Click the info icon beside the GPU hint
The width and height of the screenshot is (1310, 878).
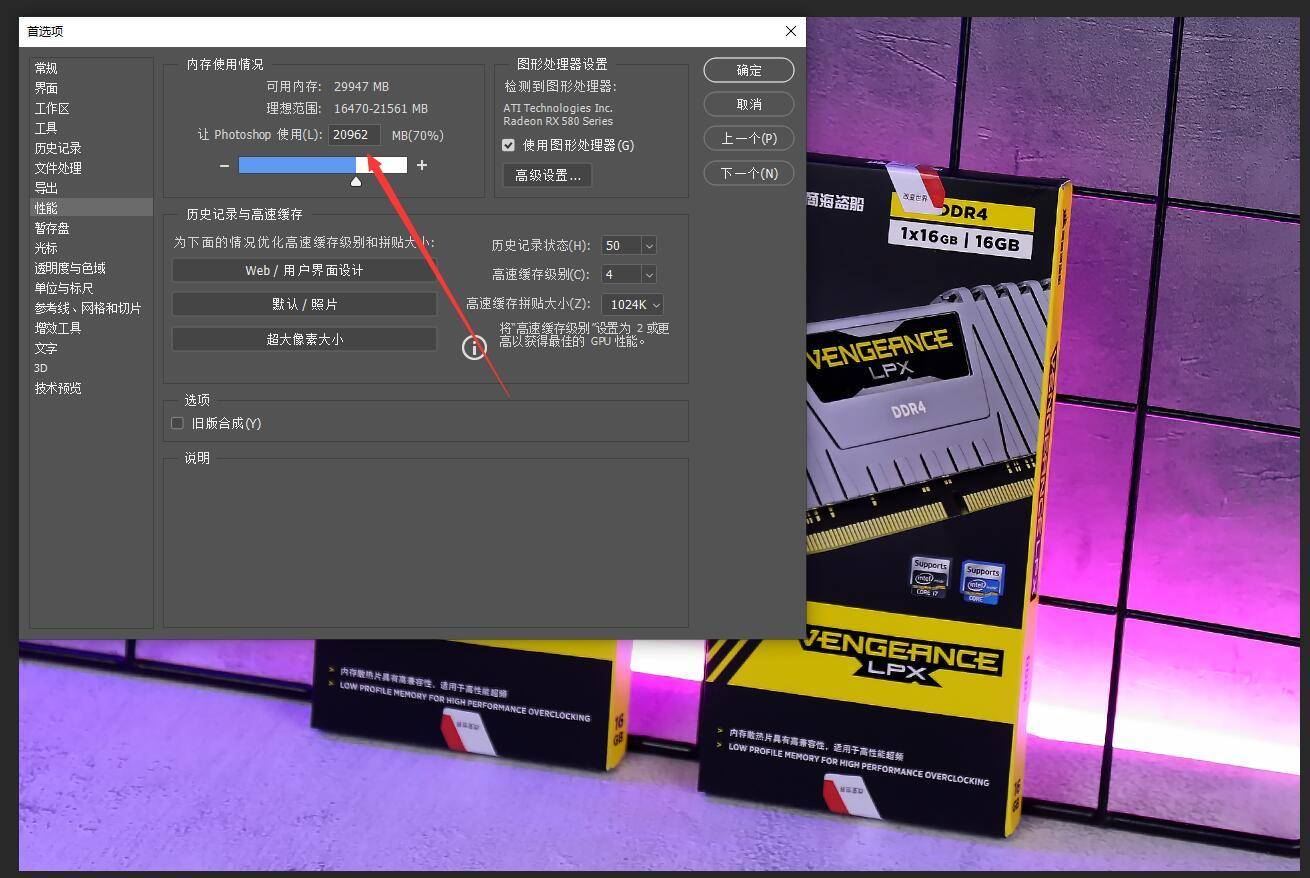click(x=474, y=347)
